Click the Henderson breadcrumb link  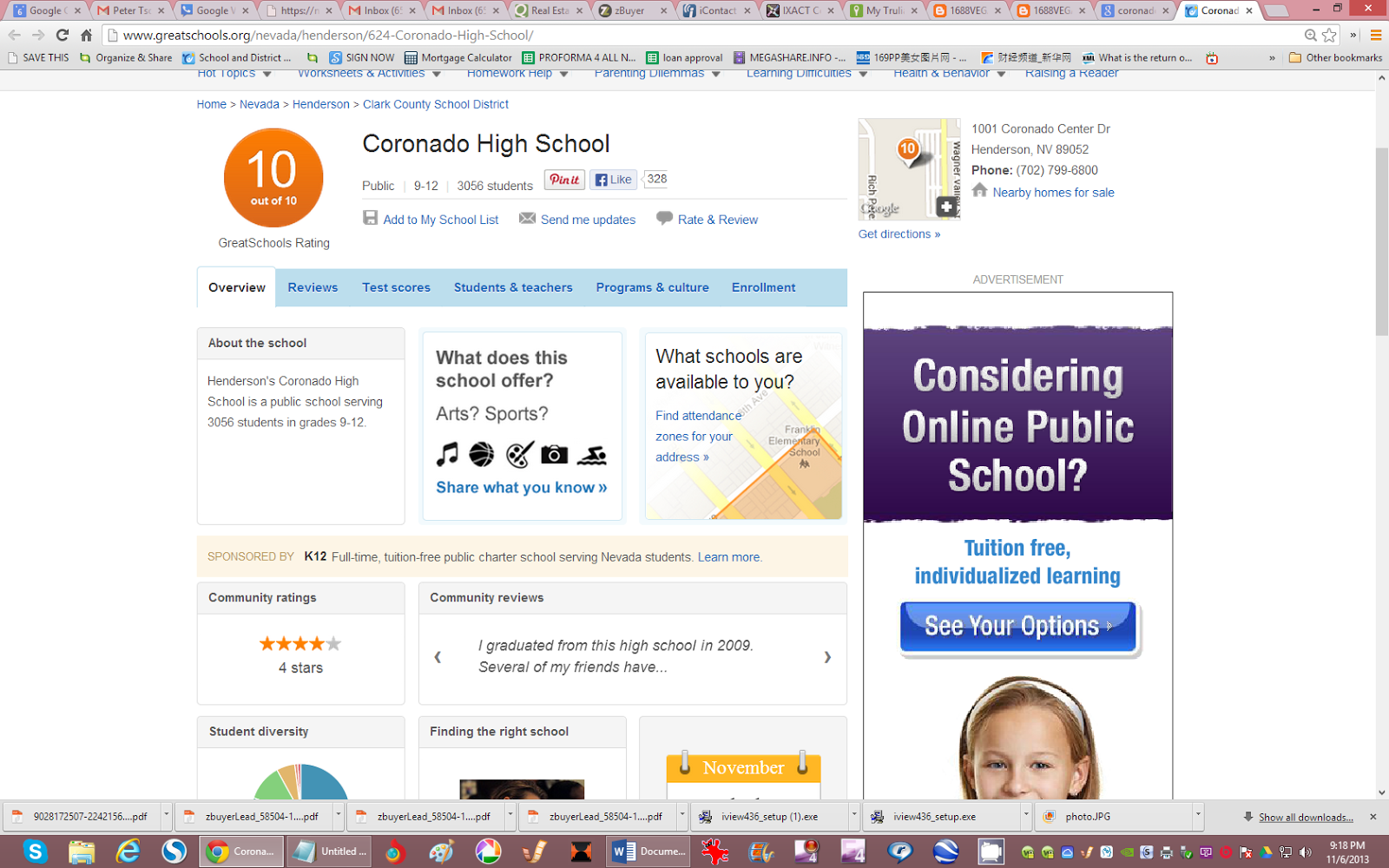321,104
